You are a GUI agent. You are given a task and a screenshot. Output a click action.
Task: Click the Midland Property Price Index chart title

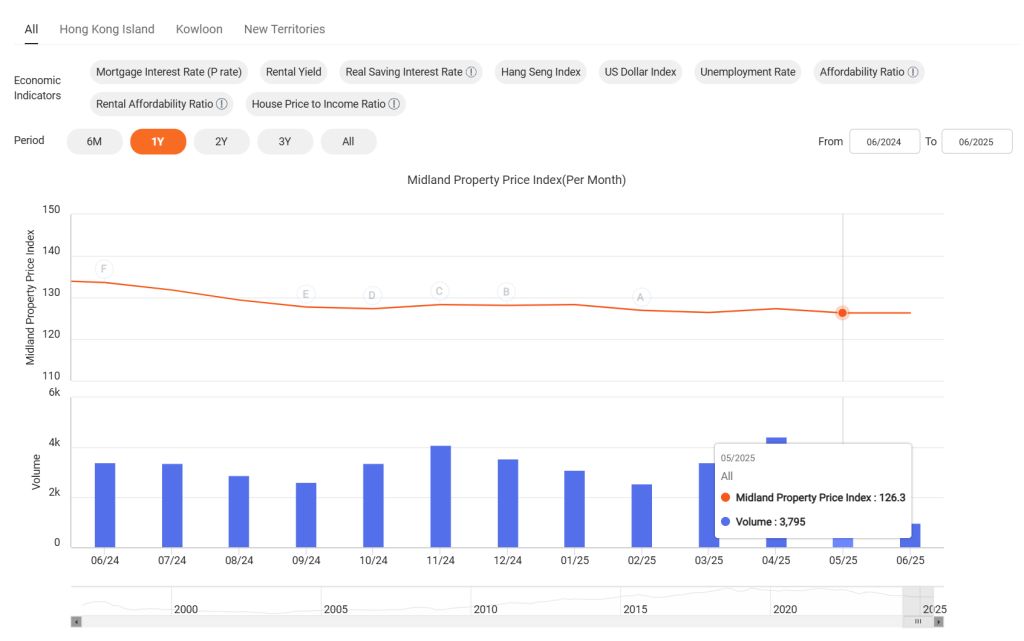(x=517, y=180)
